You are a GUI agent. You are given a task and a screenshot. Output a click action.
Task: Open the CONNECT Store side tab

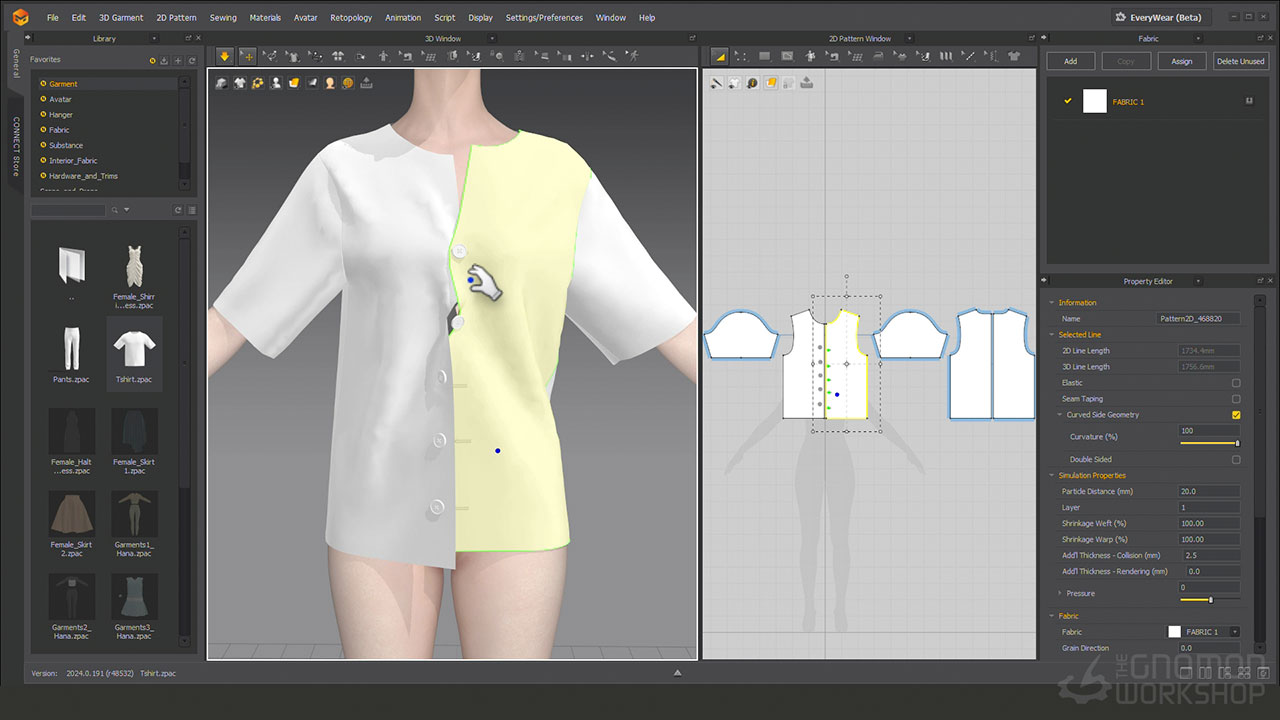(x=16, y=146)
